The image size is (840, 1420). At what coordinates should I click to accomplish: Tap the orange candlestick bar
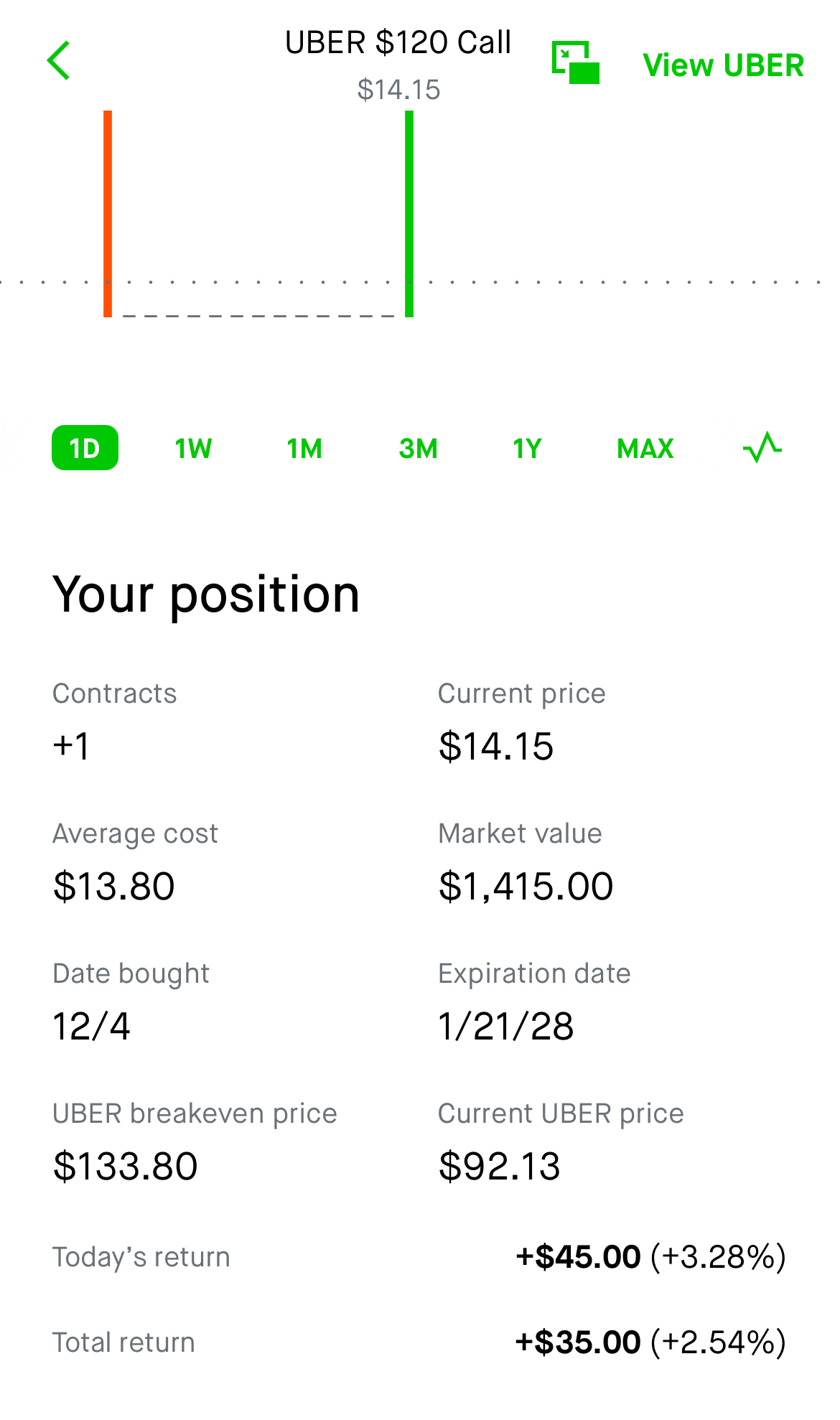coord(108,213)
